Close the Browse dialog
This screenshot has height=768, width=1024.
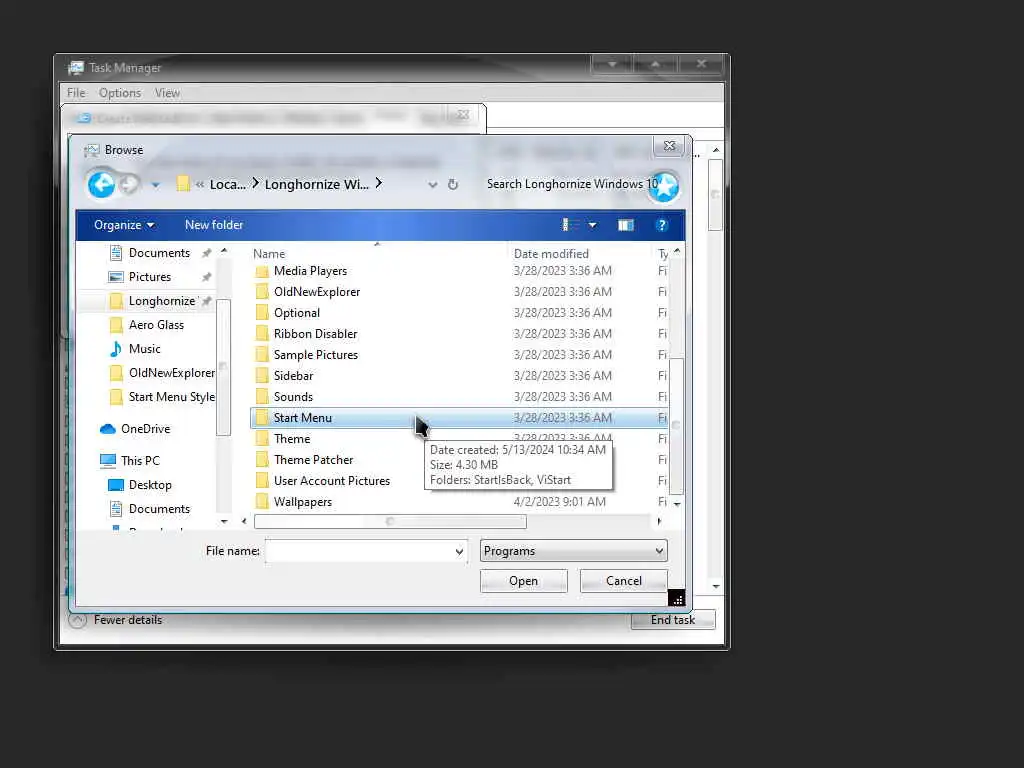(669, 146)
